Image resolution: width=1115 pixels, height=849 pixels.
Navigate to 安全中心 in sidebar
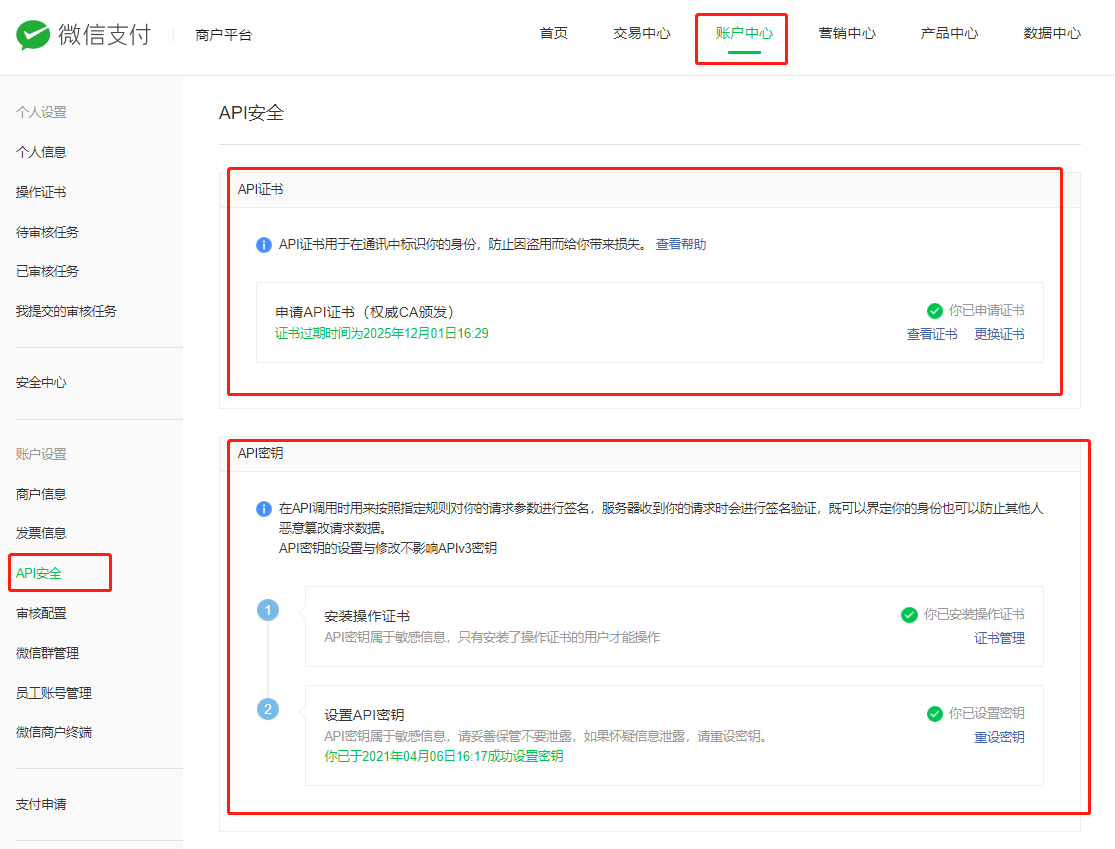click(41, 383)
